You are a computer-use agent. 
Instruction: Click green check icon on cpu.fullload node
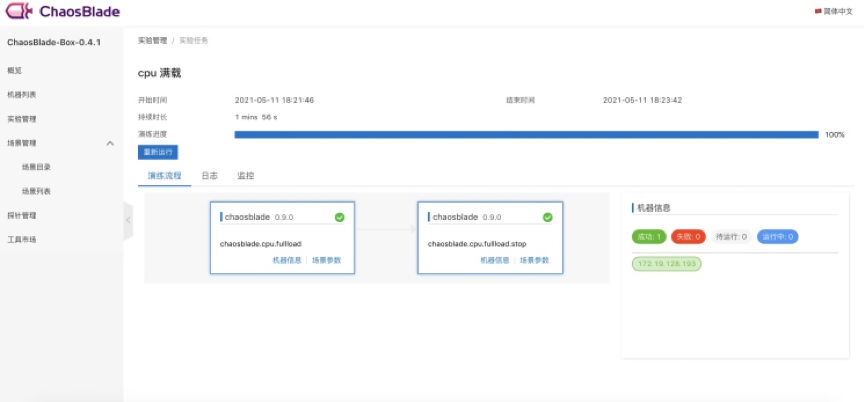pos(339,217)
